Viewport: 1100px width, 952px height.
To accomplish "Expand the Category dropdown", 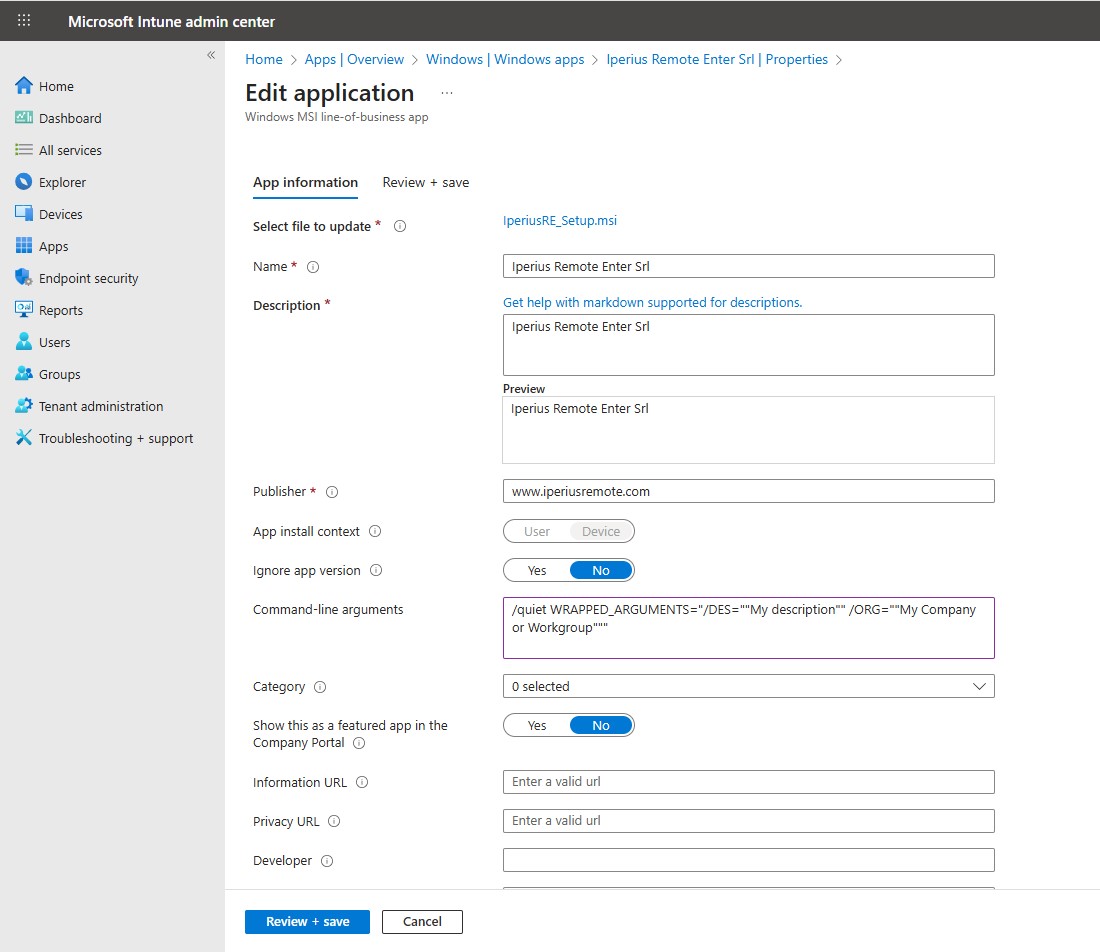I will click(748, 687).
